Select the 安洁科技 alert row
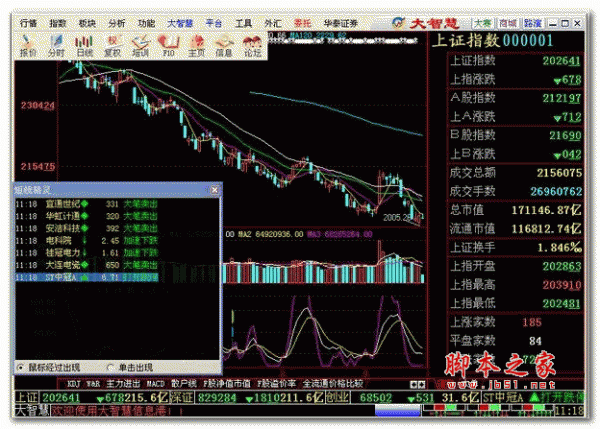This screenshot has width=600, height=429. pos(87,228)
